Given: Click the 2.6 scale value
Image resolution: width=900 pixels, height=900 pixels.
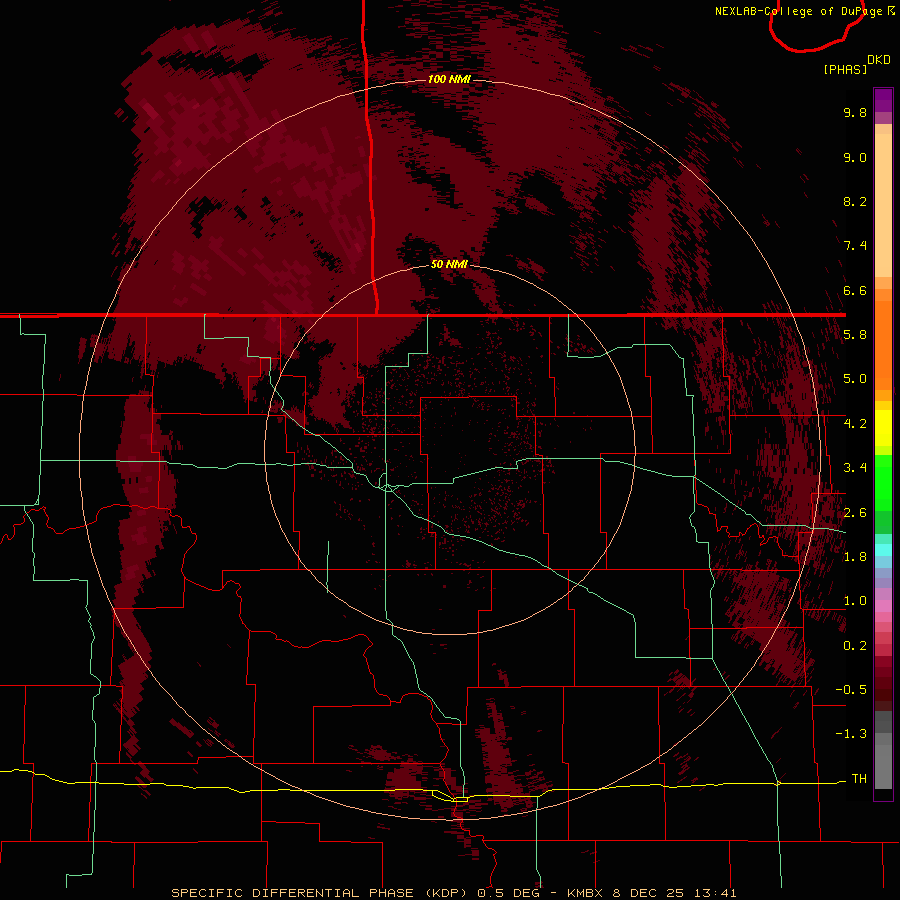Looking at the screenshot, I should [x=855, y=513].
